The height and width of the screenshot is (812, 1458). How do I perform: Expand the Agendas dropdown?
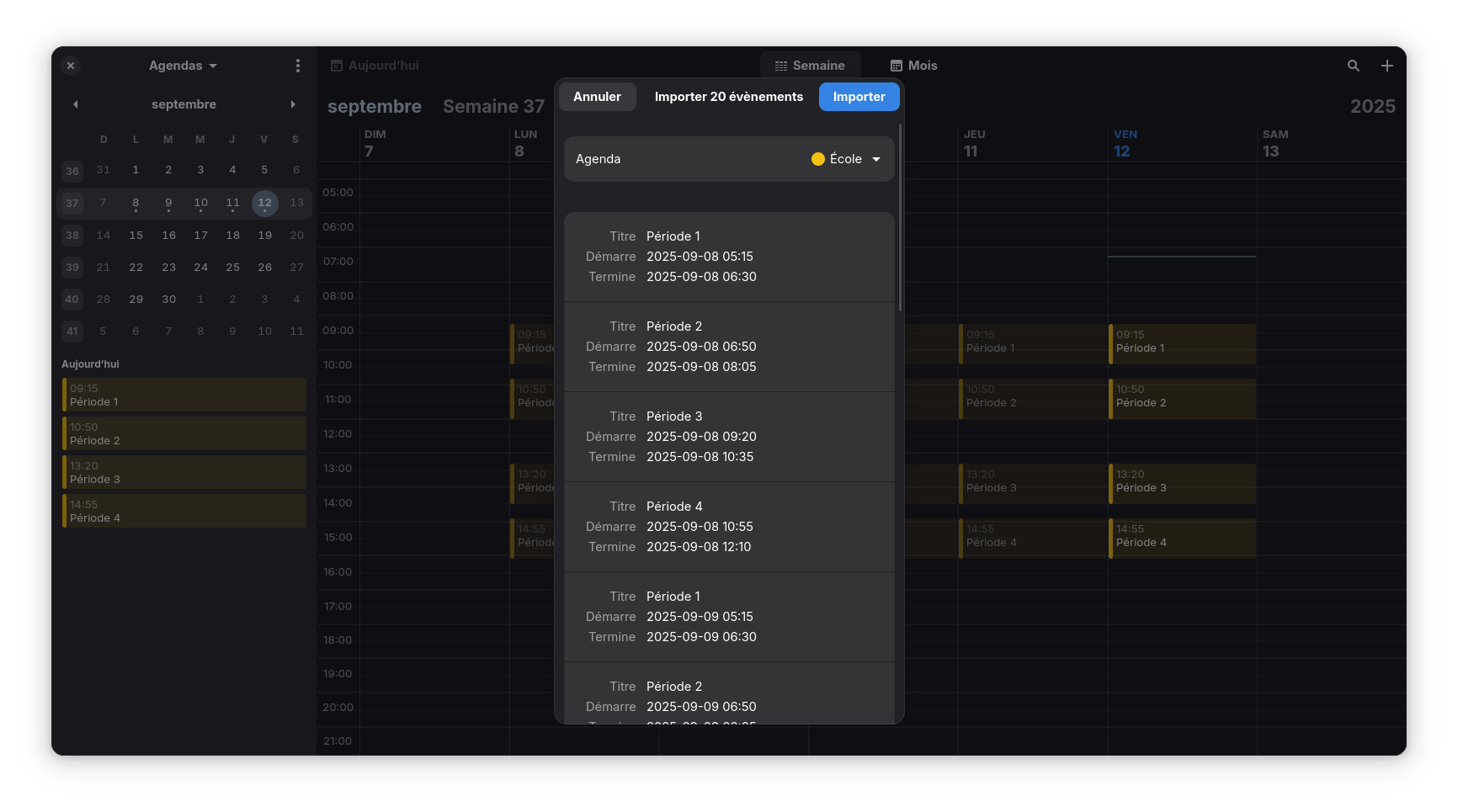tap(183, 66)
